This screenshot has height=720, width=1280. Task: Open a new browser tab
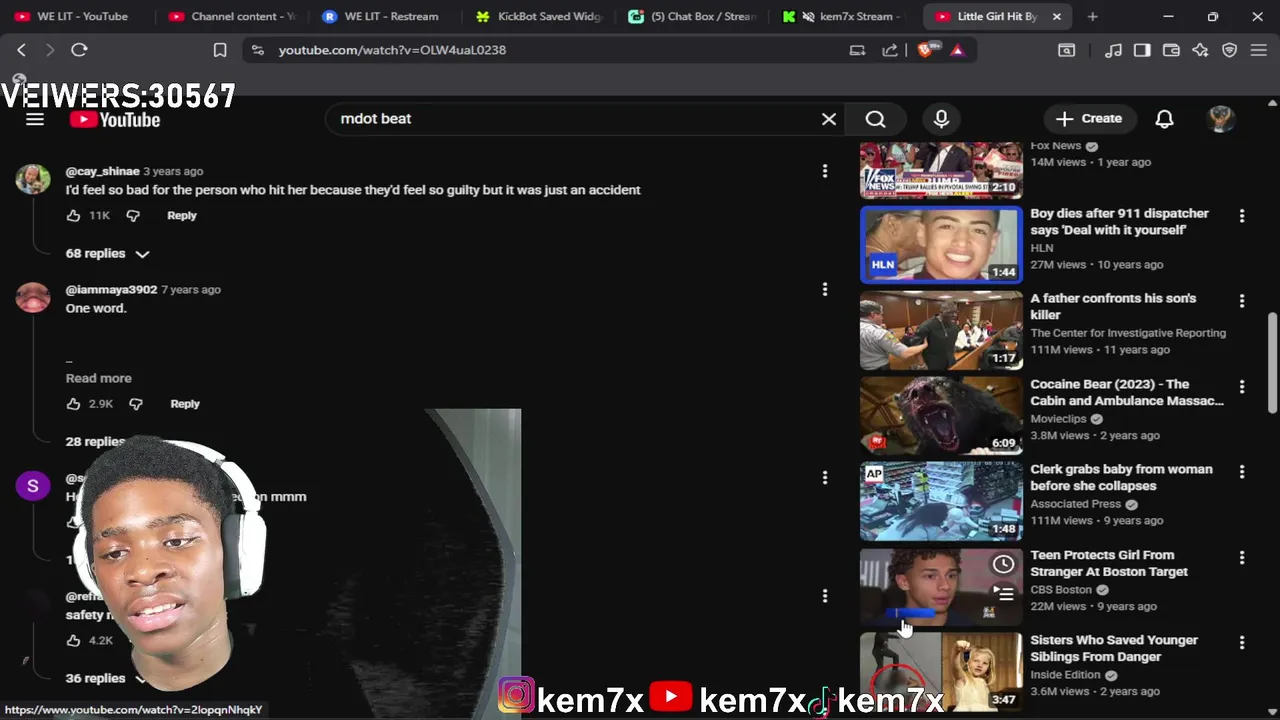point(1092,16)
